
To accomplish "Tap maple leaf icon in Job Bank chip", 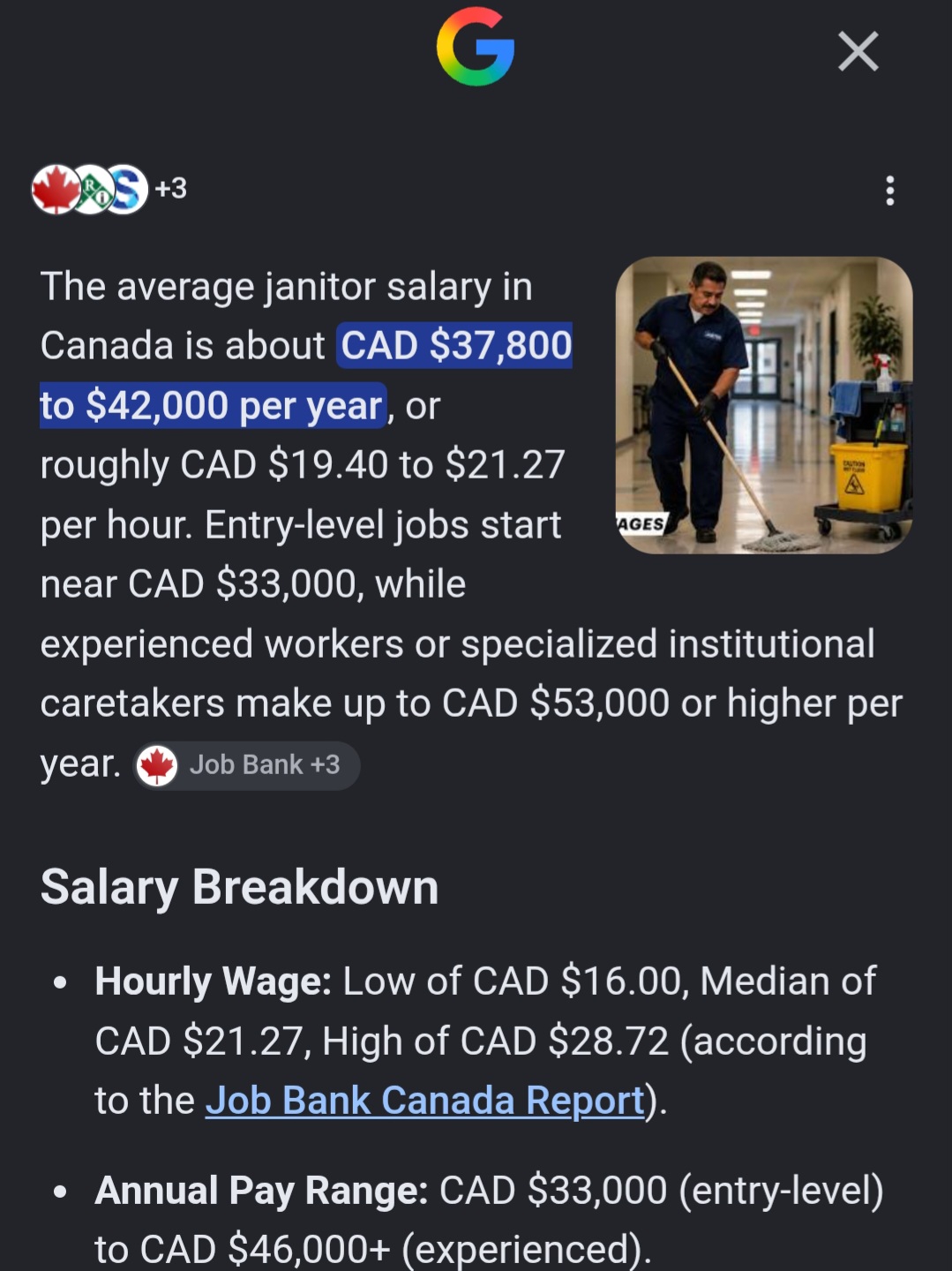I will click(157, 765).
